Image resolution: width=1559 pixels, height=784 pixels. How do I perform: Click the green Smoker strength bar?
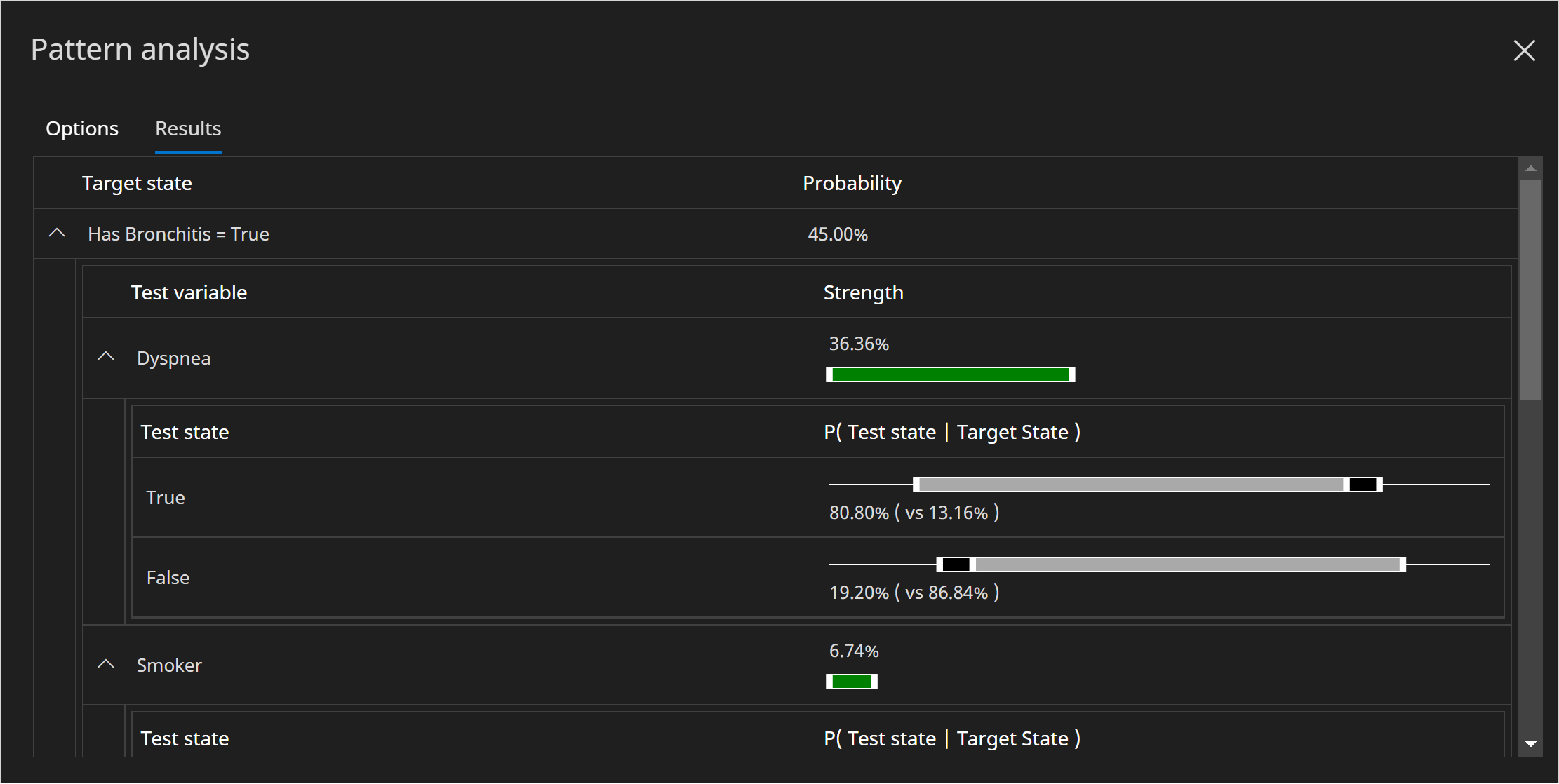click(x=851, y=681)
